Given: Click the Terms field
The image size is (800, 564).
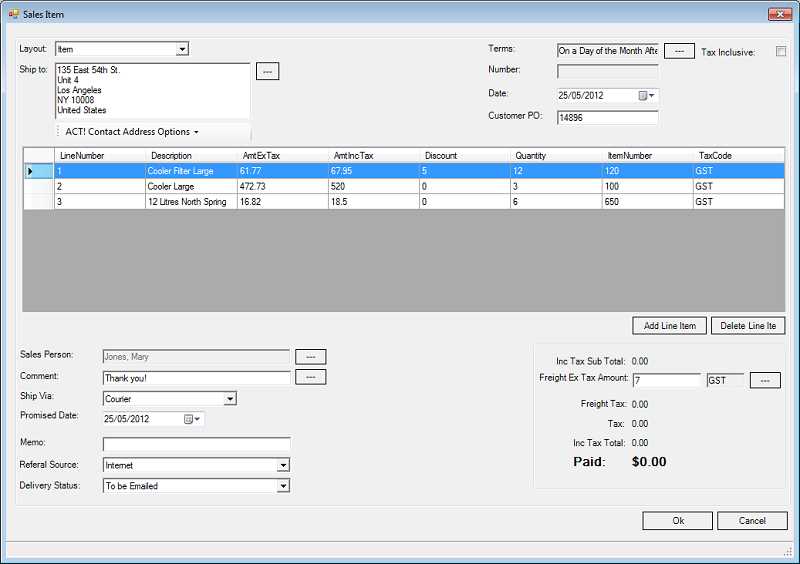Looking at the screenshot, I should tap(608, 51).
